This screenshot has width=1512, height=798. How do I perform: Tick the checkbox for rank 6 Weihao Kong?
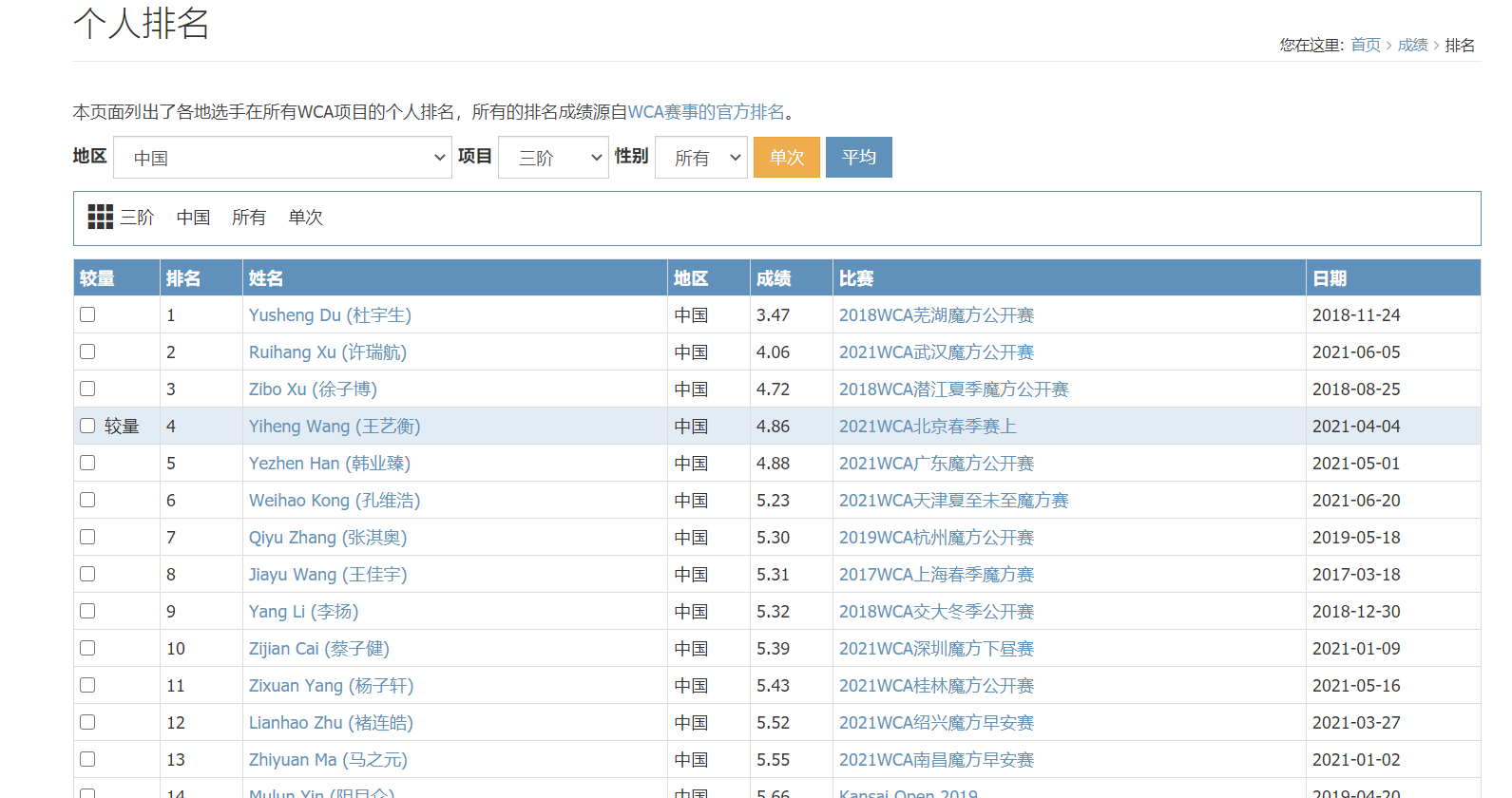coord(87,500)
